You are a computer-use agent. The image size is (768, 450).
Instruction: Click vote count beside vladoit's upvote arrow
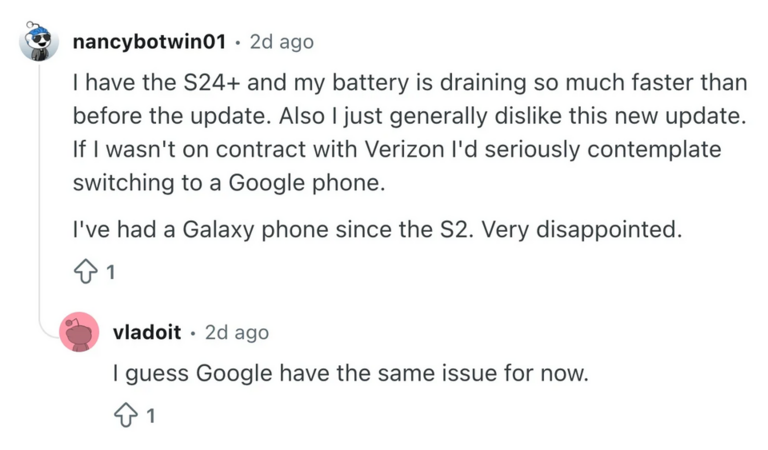tap(151, 416)
